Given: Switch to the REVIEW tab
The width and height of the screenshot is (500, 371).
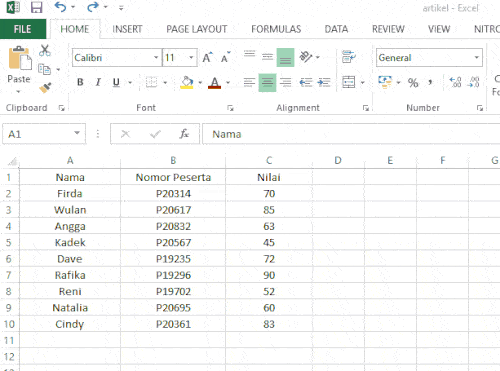Looking at the screenshot, I should tap(388, 29).
